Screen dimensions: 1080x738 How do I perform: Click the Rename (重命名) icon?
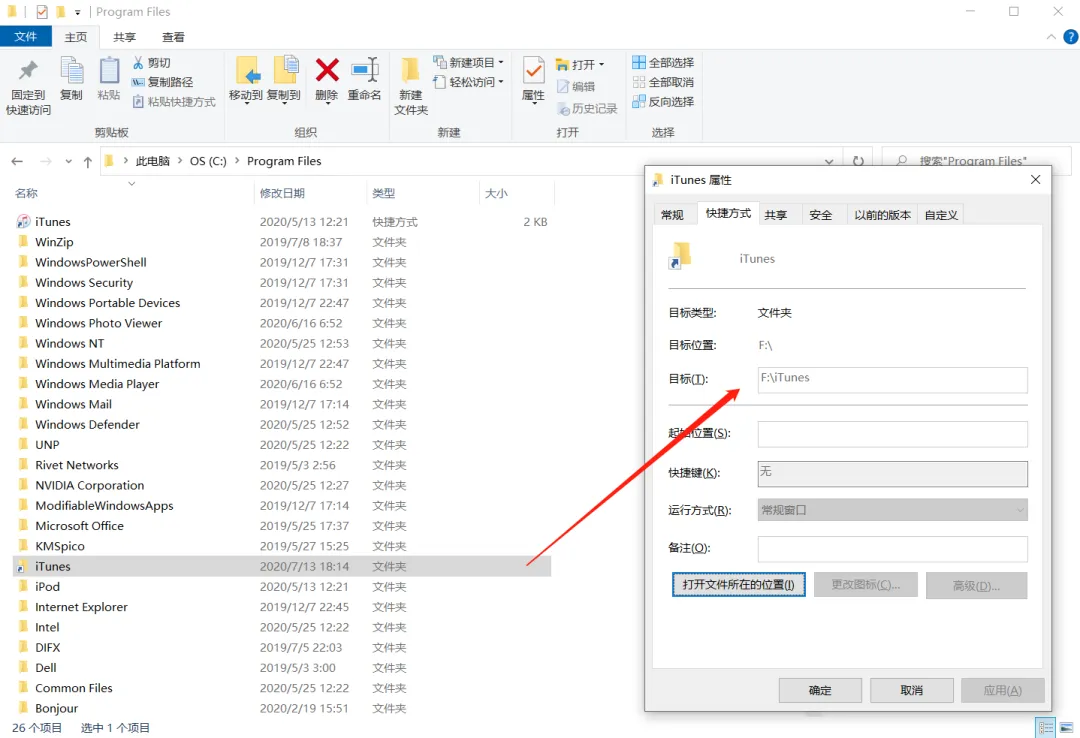(x=364, y=70)
